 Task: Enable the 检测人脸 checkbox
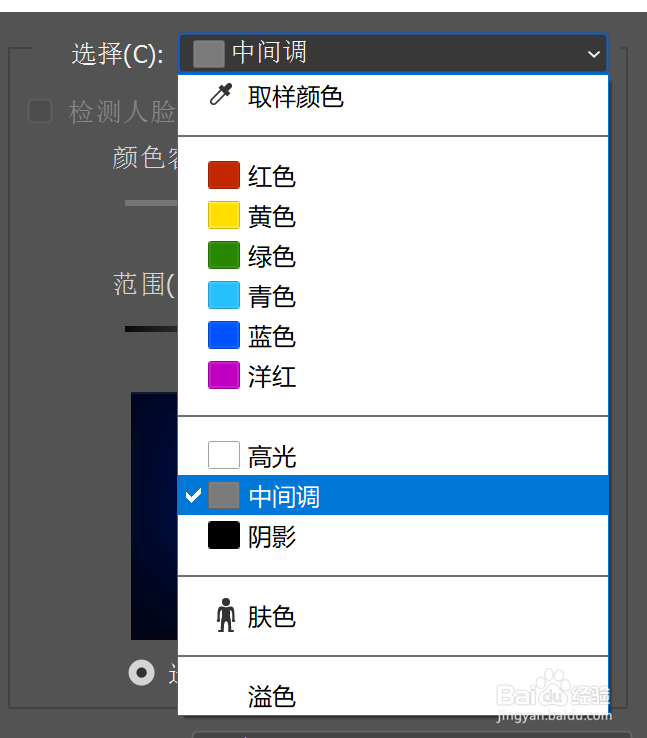pos(40,111)
